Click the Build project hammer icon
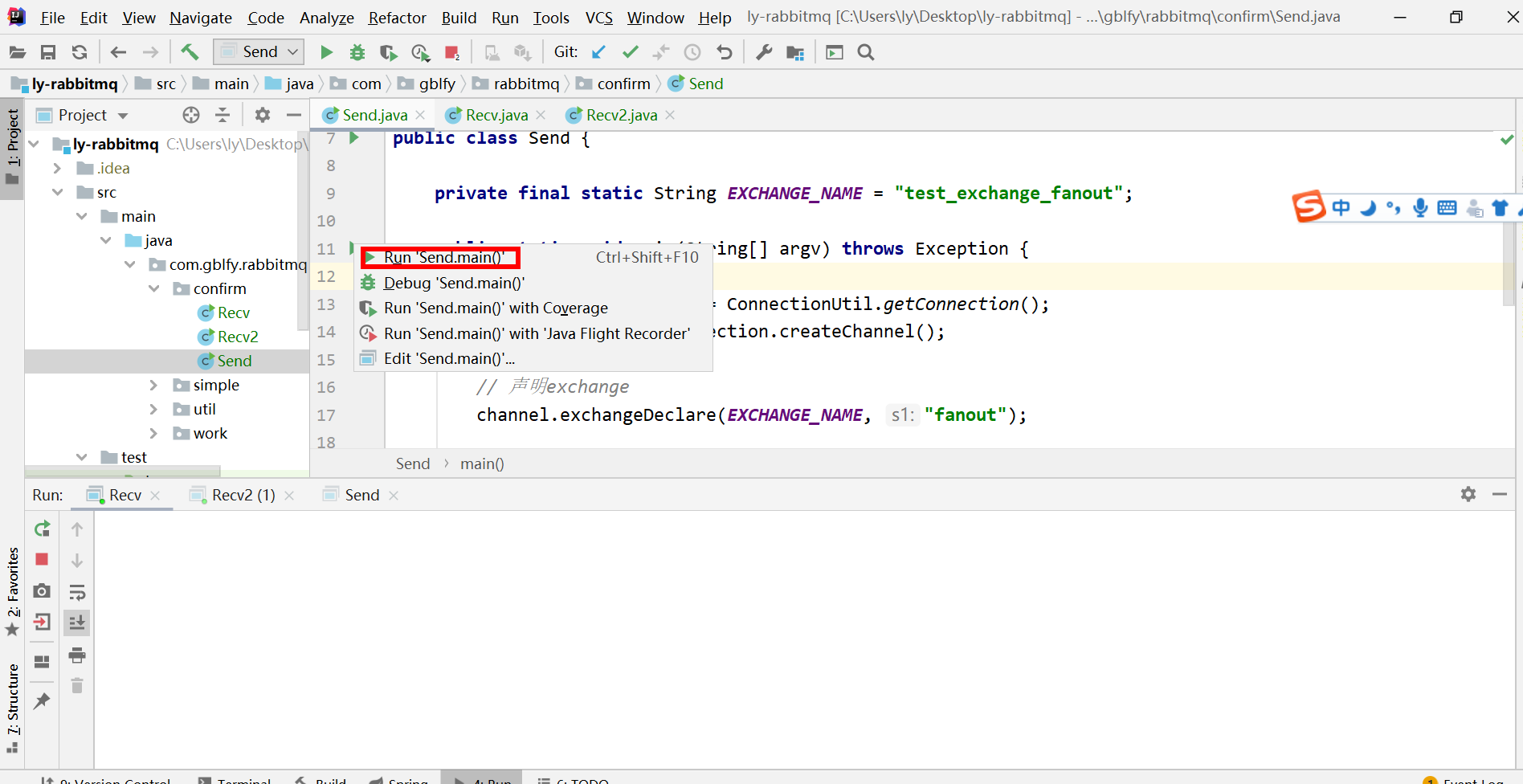Image resolution: width=1523 pixels, height=784 pixels. click(190, 52)
